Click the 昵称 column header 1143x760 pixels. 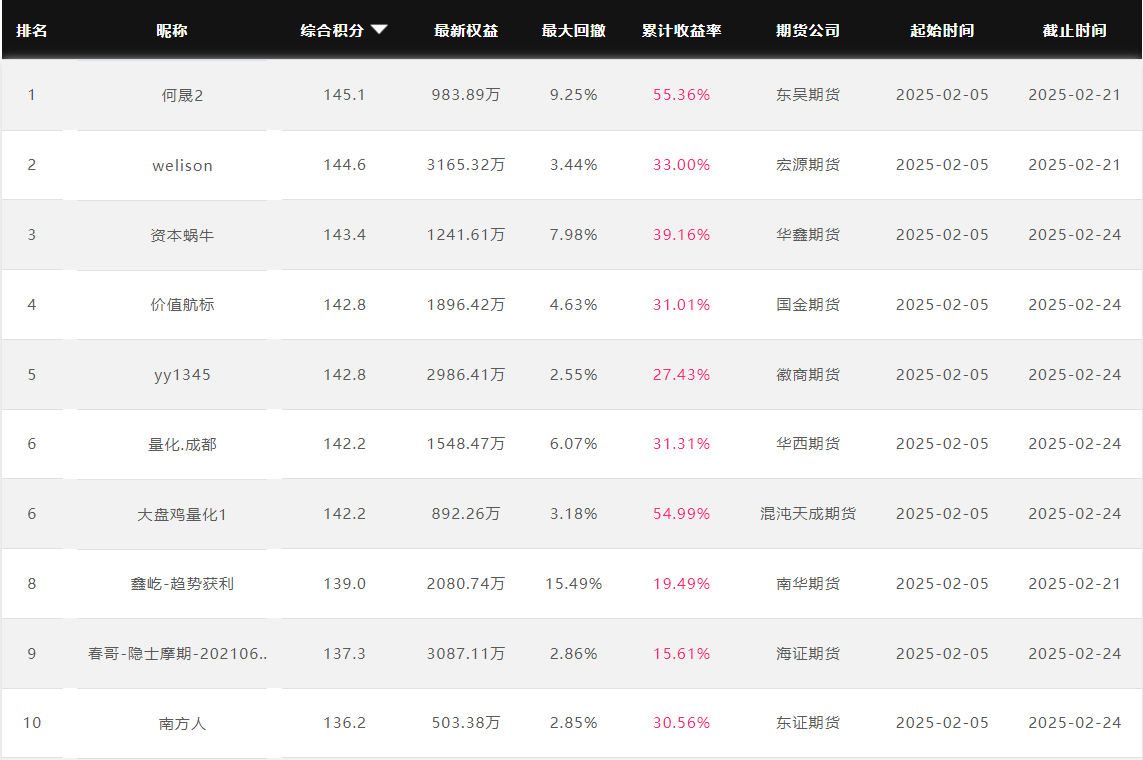172,31
